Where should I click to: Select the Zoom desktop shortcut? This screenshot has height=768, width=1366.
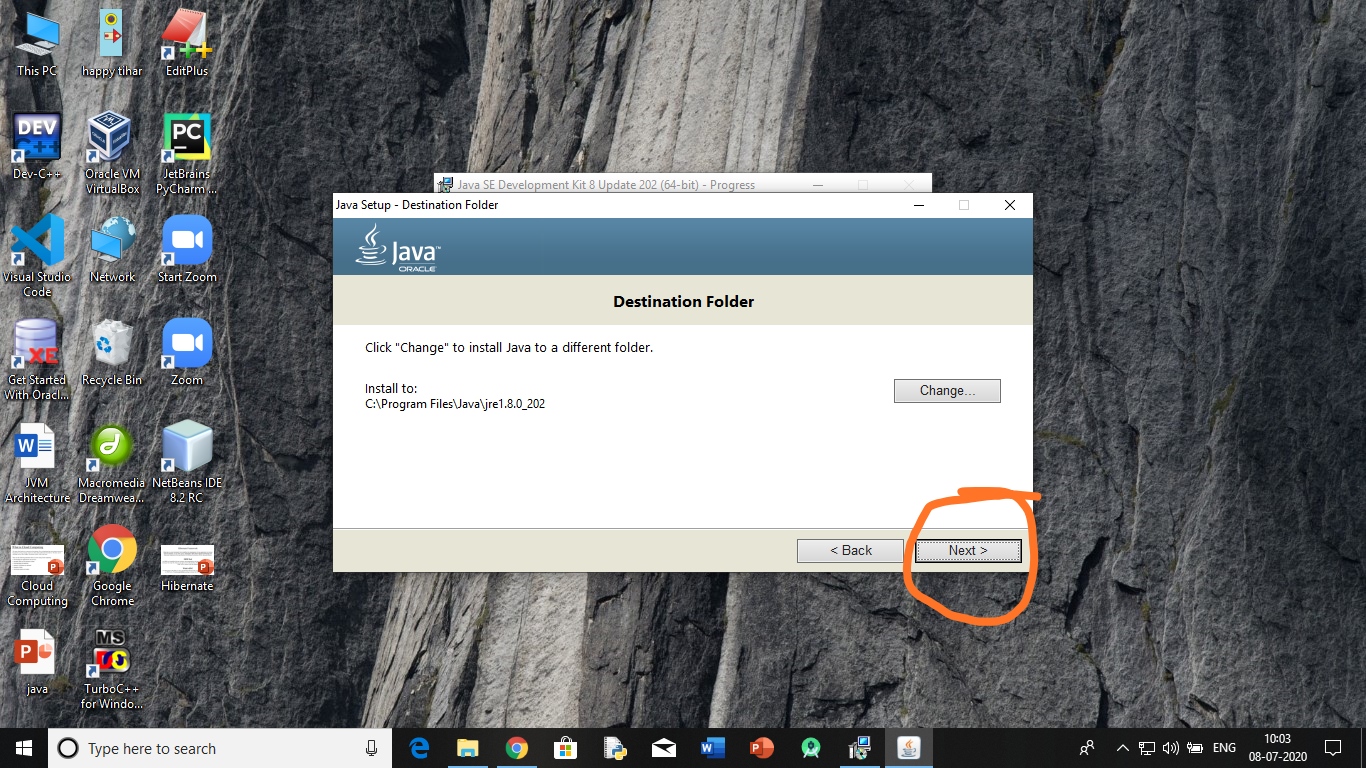coord(187,352)
